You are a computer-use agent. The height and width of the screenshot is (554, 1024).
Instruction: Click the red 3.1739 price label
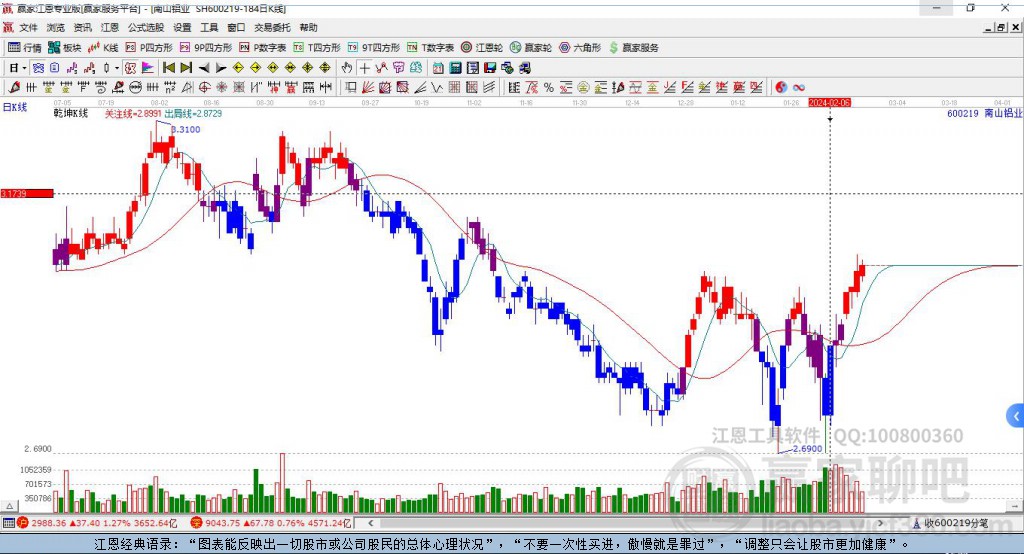[x=27, y=193]
